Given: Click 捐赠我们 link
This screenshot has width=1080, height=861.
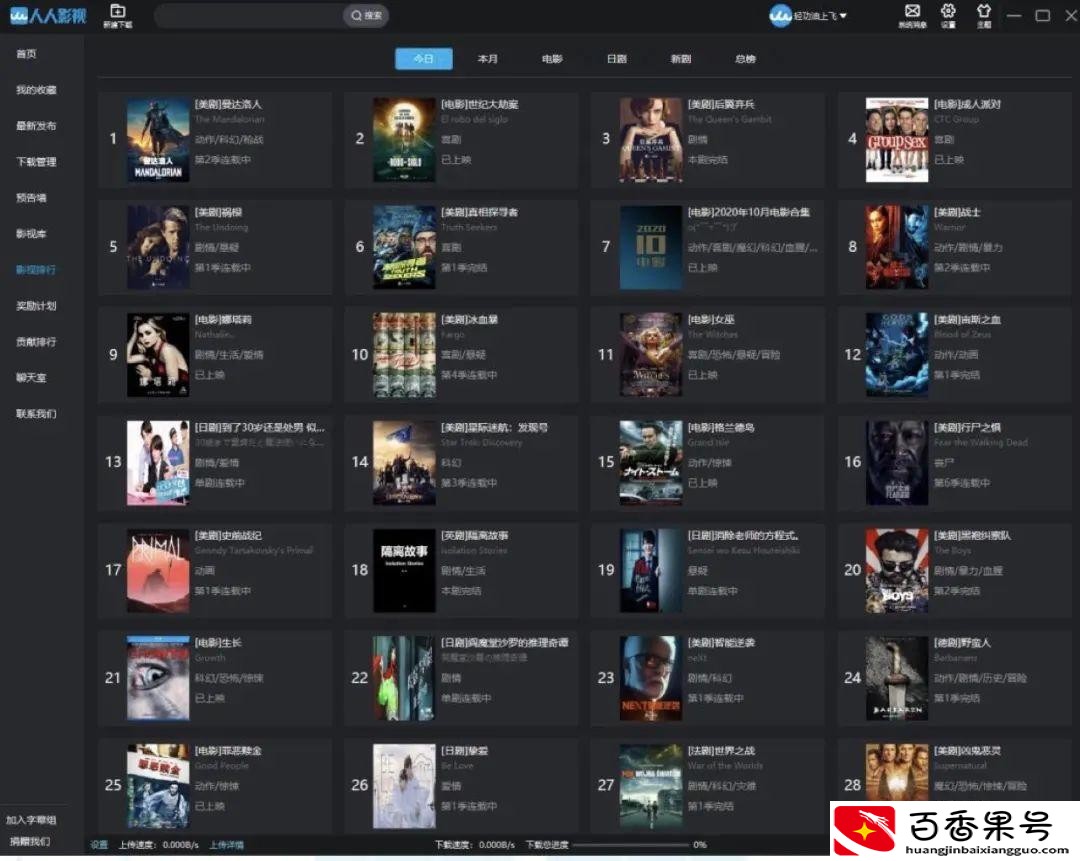Looking at the screenshot, I should [x=30, y=841].
